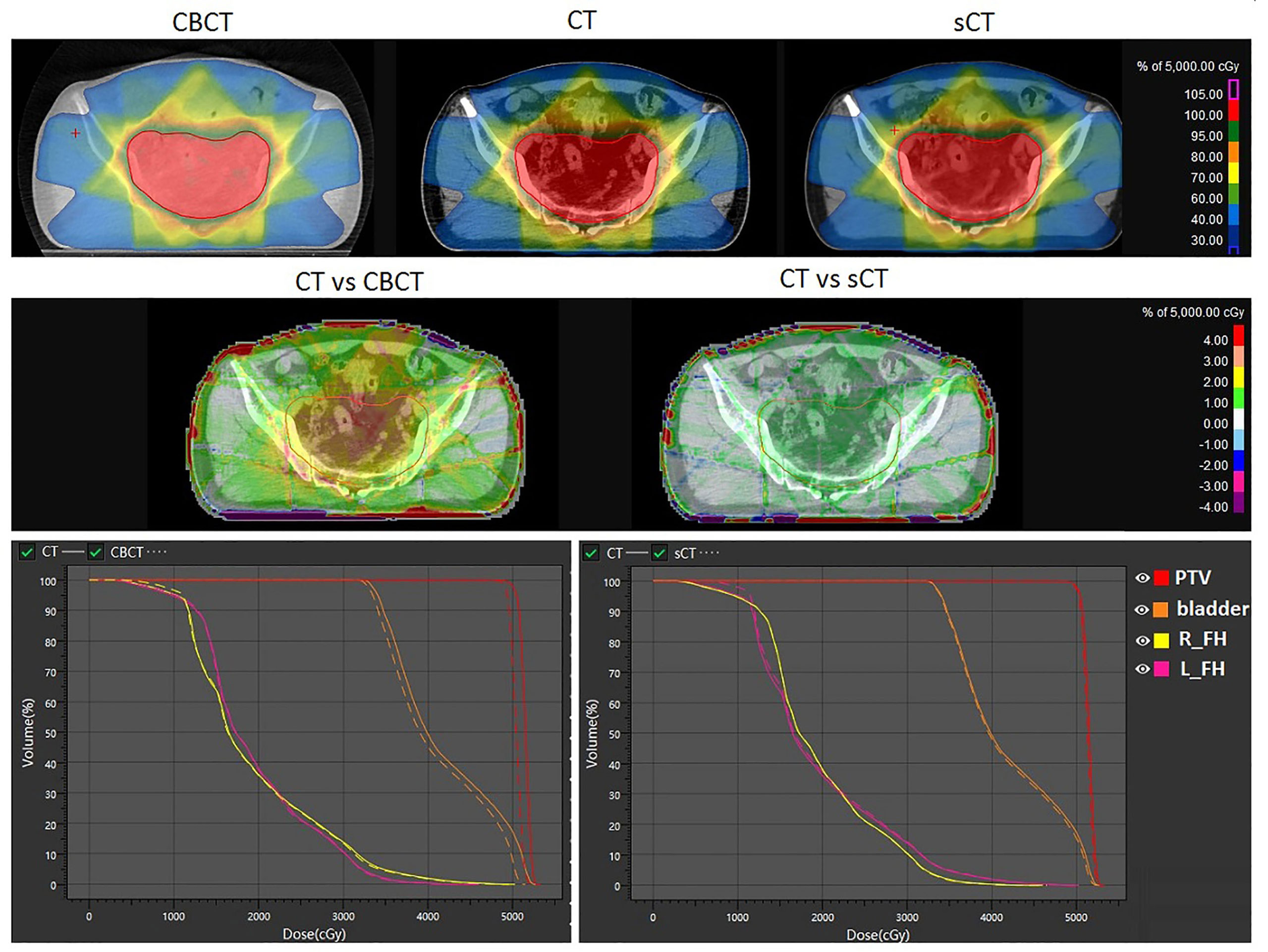Toggle the CT checkbox in left DVH panel
This screenshot has height=952, width=1268.
[x=26, y=553]
